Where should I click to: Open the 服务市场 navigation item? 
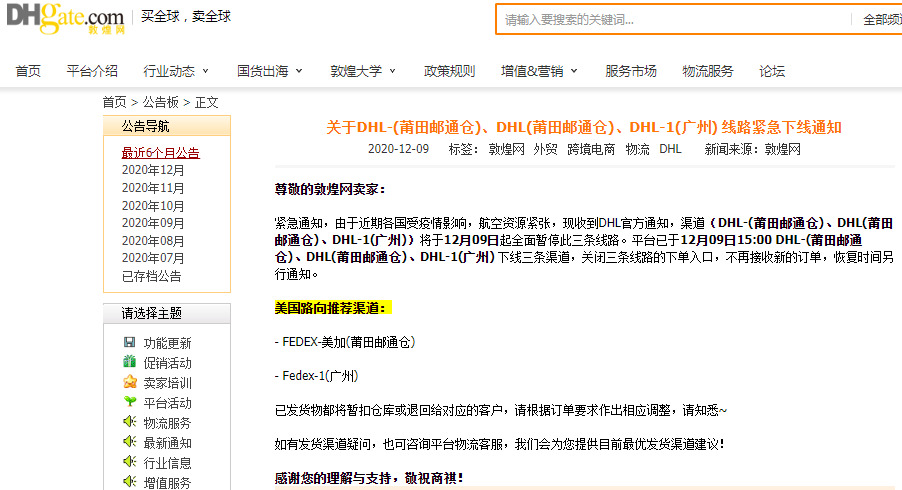click(630, 71)
